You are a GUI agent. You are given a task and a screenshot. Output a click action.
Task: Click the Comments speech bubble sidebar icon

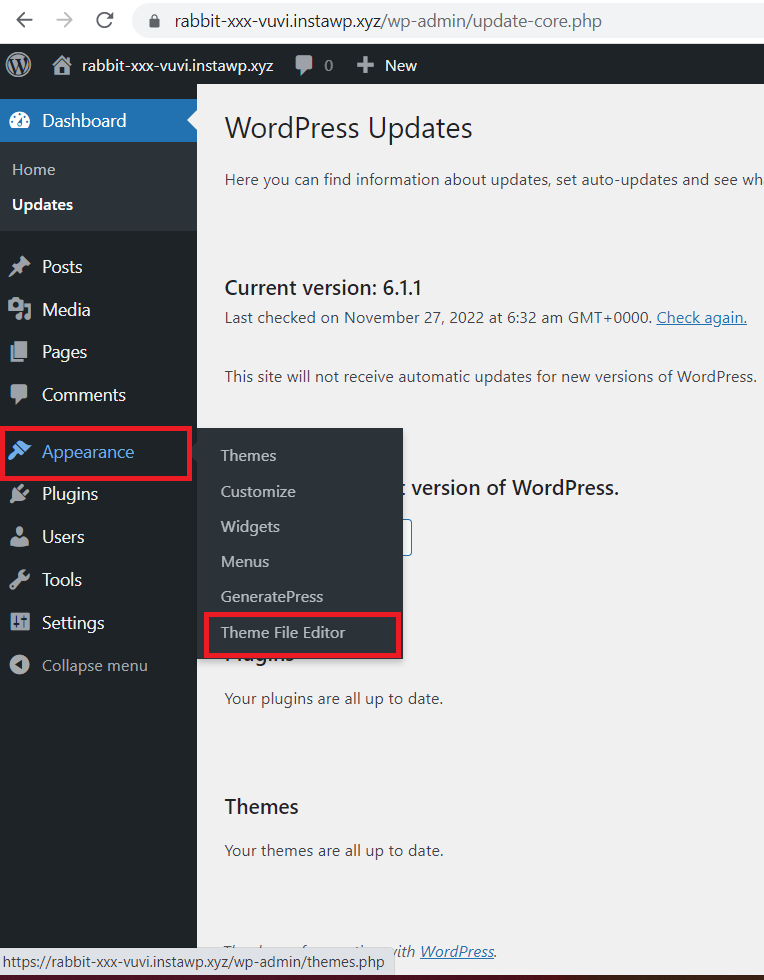pyautogui.click(x=19, y=394)
